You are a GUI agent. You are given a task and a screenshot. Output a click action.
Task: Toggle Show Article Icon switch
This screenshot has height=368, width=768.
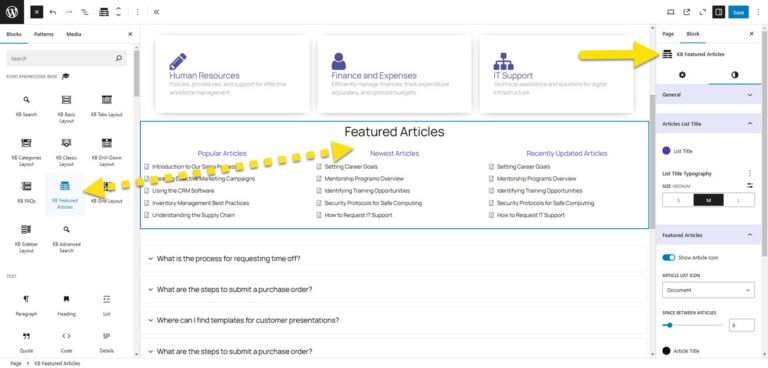click(x=668, y=257)
